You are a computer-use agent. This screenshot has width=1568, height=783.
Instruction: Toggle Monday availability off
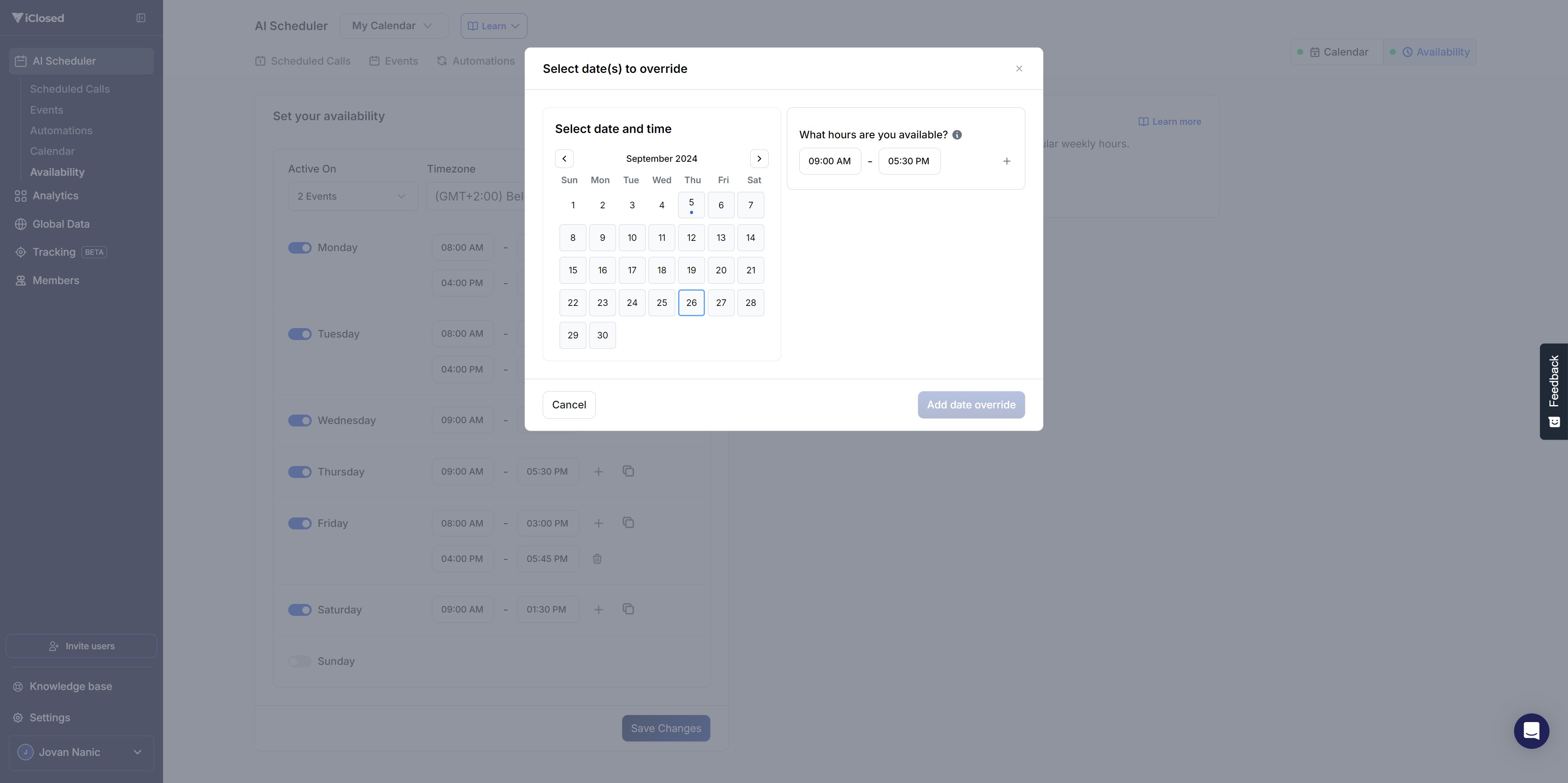[x=299, y=247]
